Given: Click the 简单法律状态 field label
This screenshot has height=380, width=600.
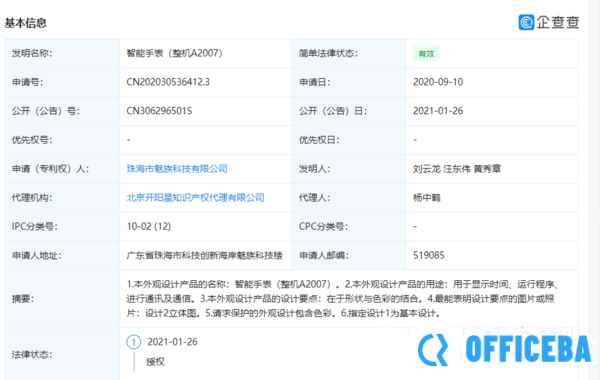Looking at the screenshot, I should click(328, 53).
